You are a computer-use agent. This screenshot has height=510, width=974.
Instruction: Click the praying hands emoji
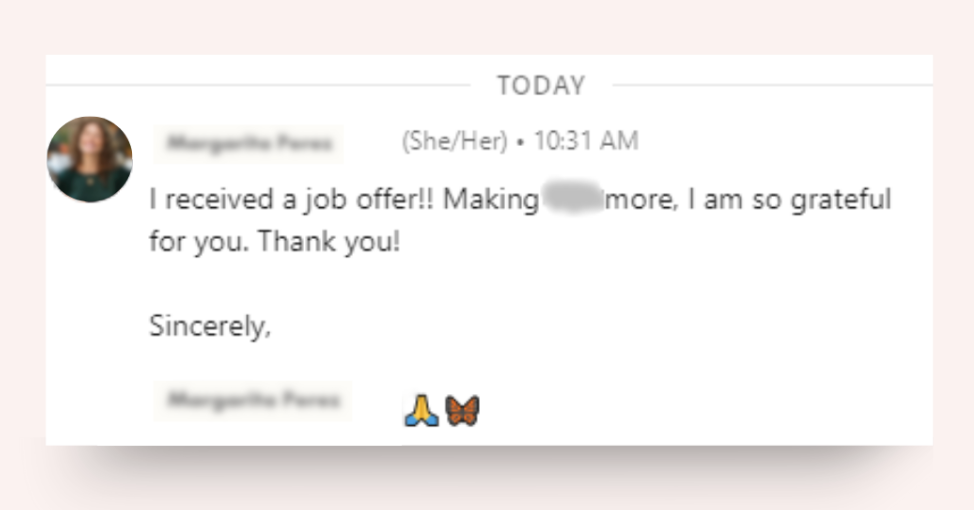(422, 409)
